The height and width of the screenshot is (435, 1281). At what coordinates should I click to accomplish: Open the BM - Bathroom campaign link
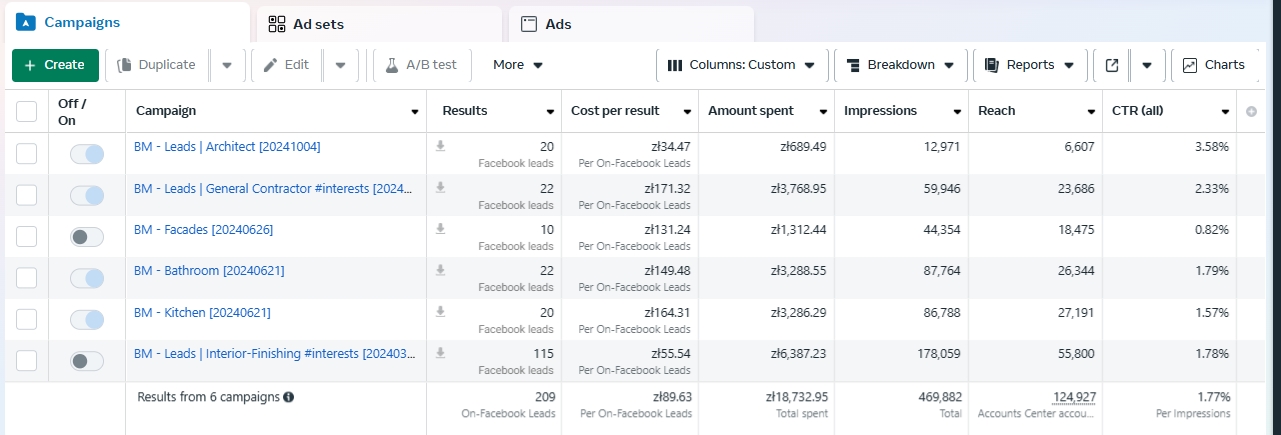point(209,271)
